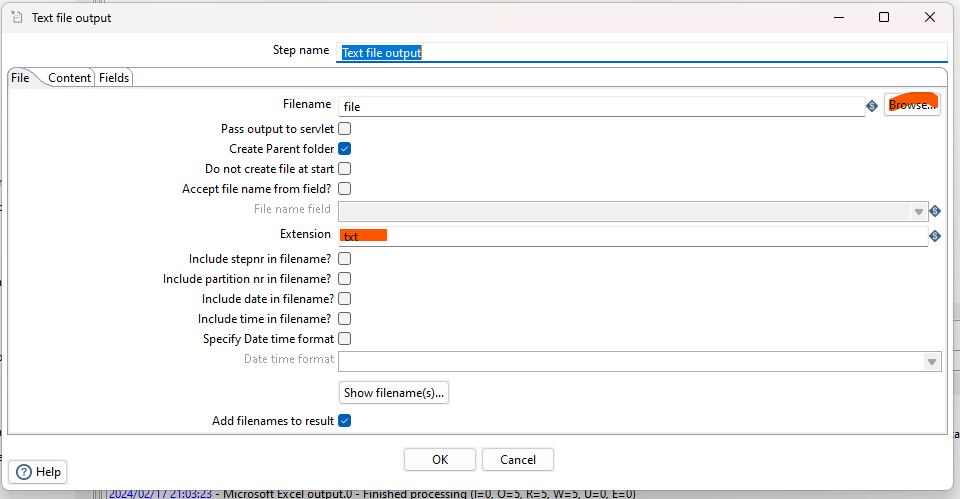Click into the Step name text field
The image size is (960, 499).
click(x=640, y=53)
